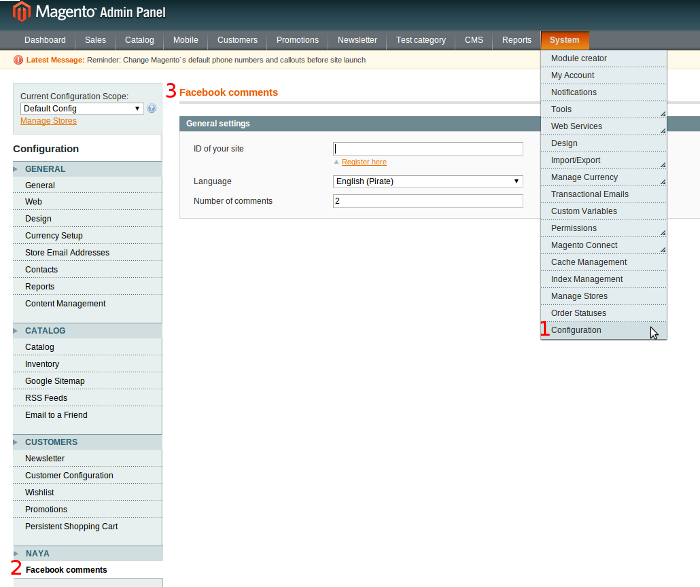Image resolution: width=700 pixels, height=587 pixels.
Task: Select My Account menu entry
Action: [604, 75]
